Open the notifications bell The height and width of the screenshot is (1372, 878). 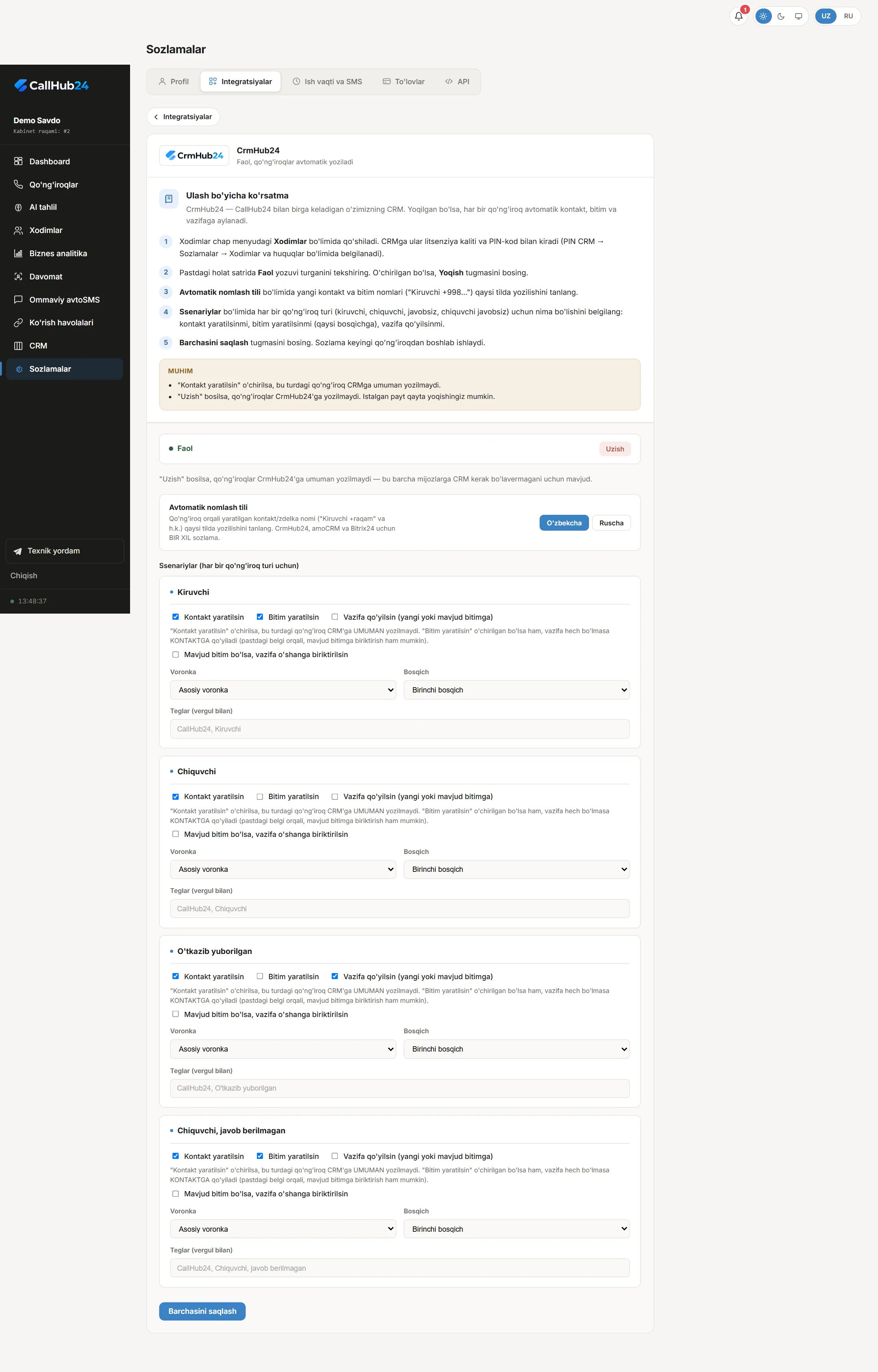(x=738, y=16)
